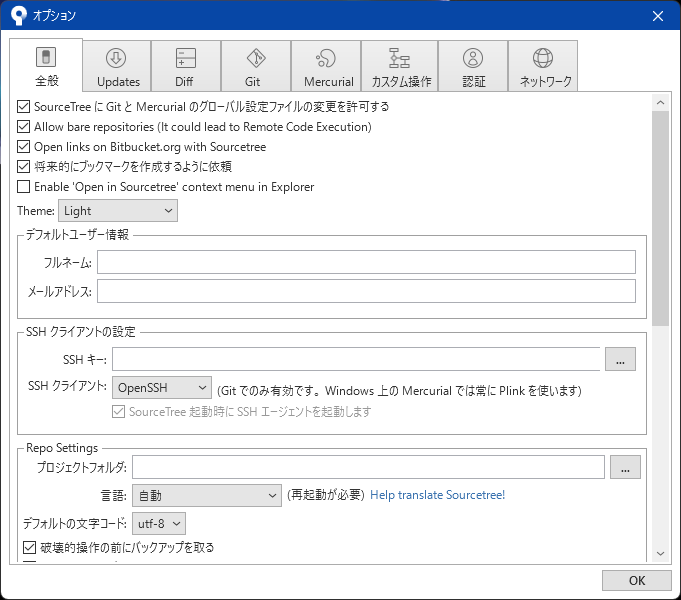Click the Repo Settings group label
The height and width of the screenshot is (600, 681).
point(62,448)
